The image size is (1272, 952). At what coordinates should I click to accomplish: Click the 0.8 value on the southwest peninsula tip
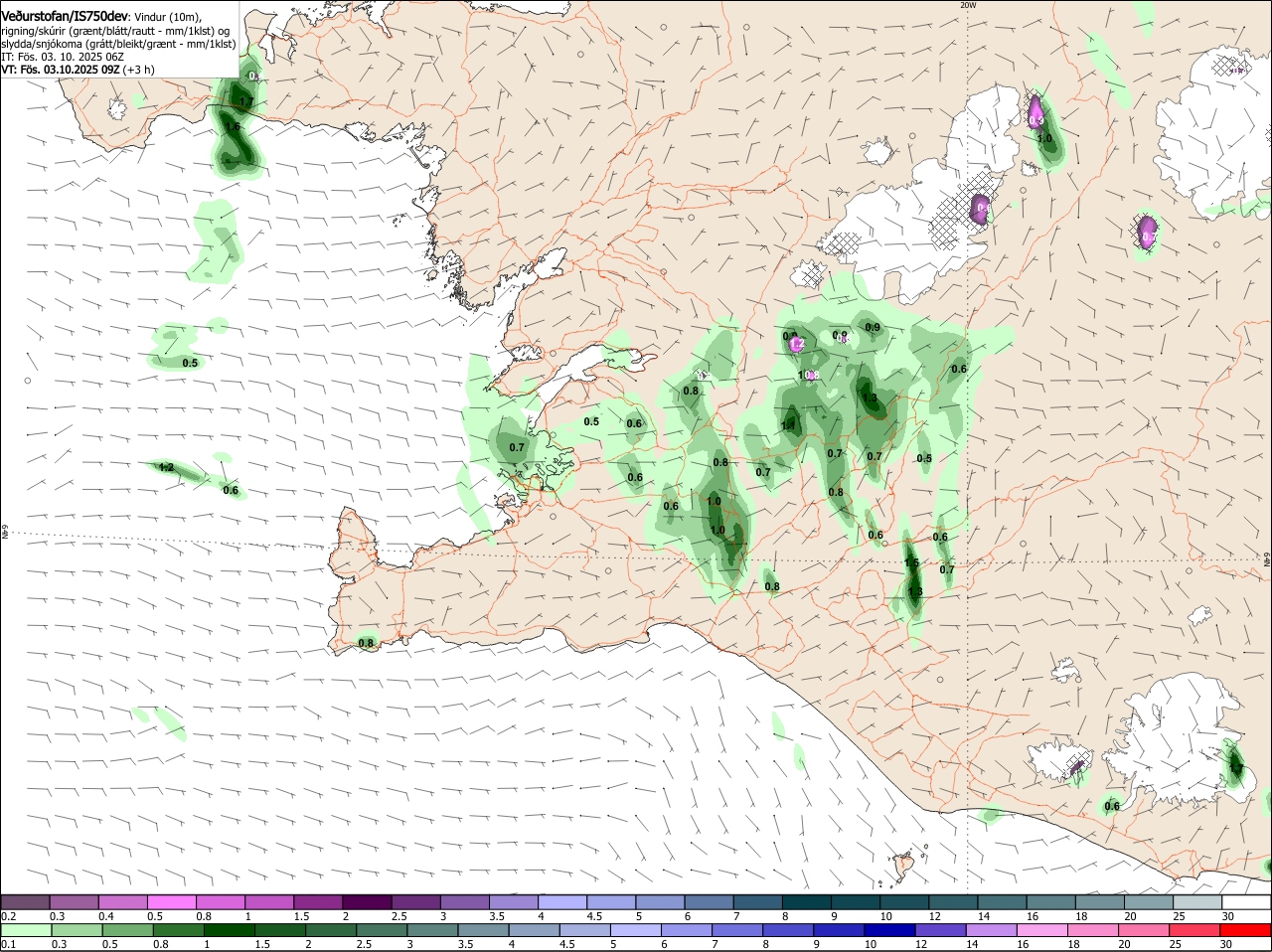pyautogui.click(x=366, y=643)
